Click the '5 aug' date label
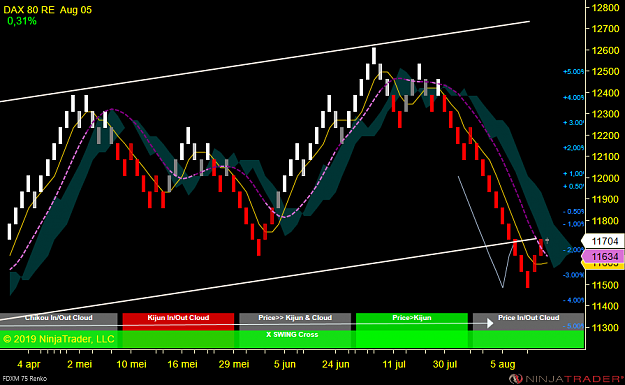625x385 pixels. pyautogui.click(x=503, y=364)
